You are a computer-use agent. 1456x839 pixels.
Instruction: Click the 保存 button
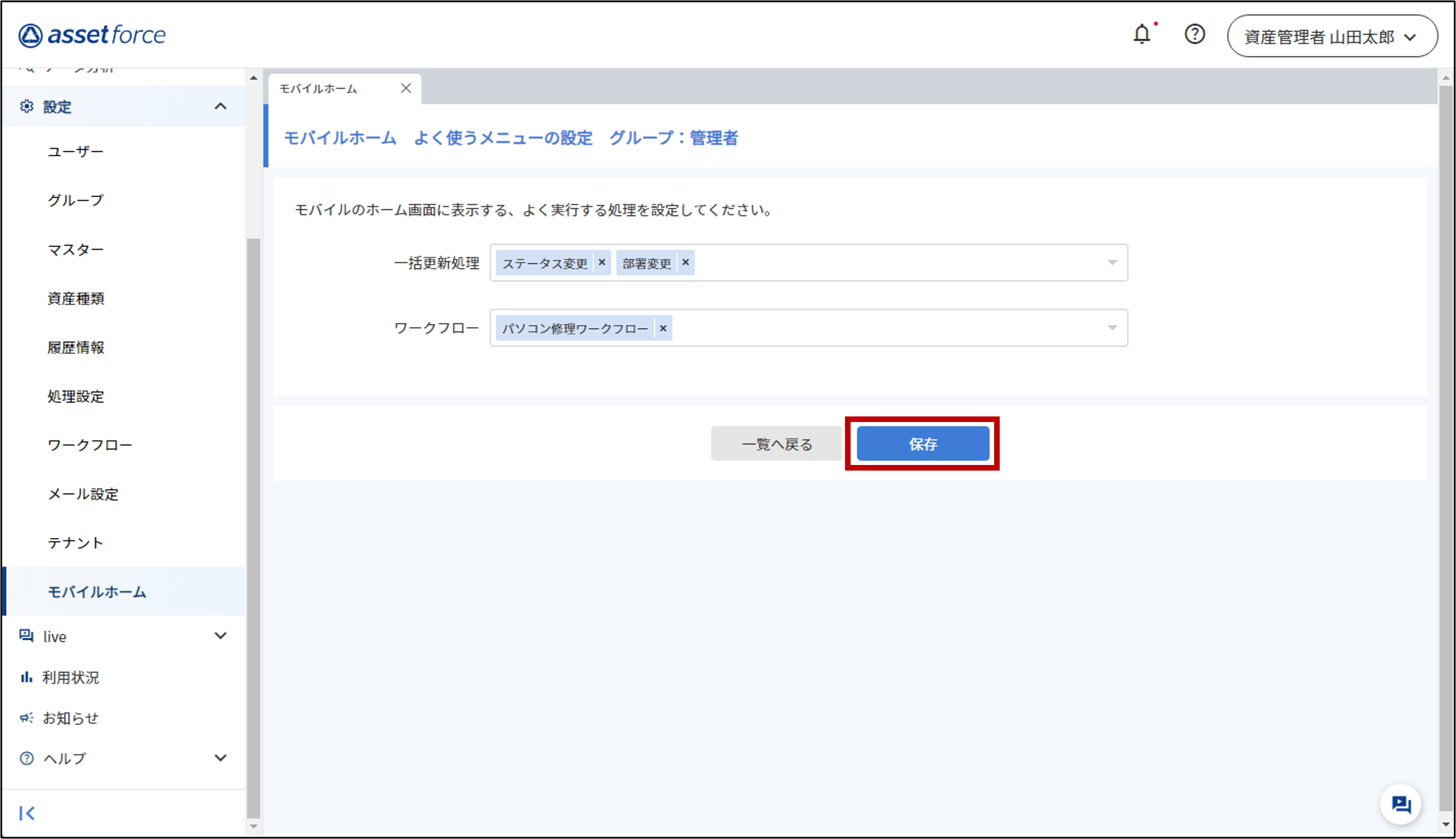923,444
